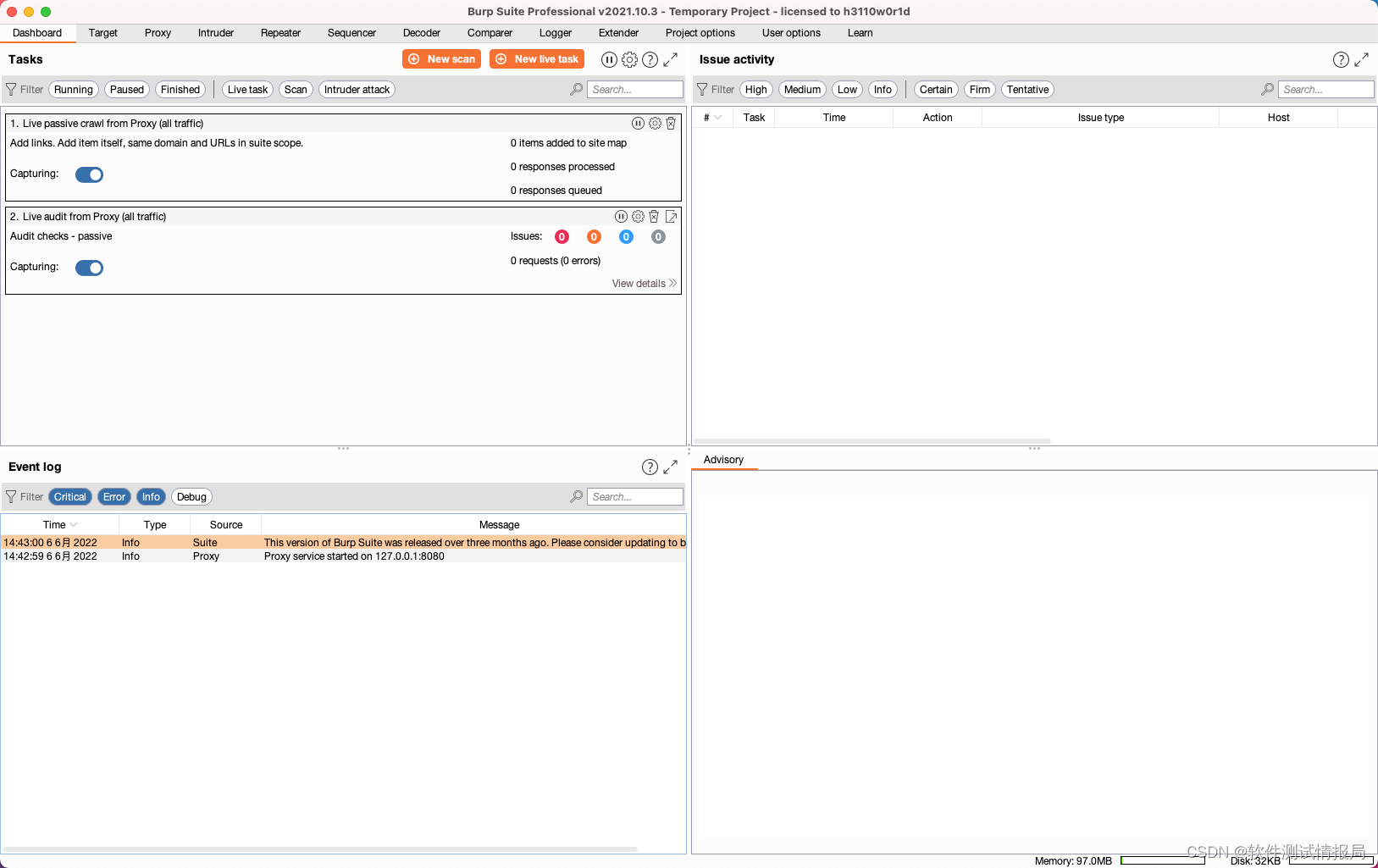The height and width of the screenshot is (868, 1378).
Task: Expand the Event log panel
Action: tap(670, 467)
